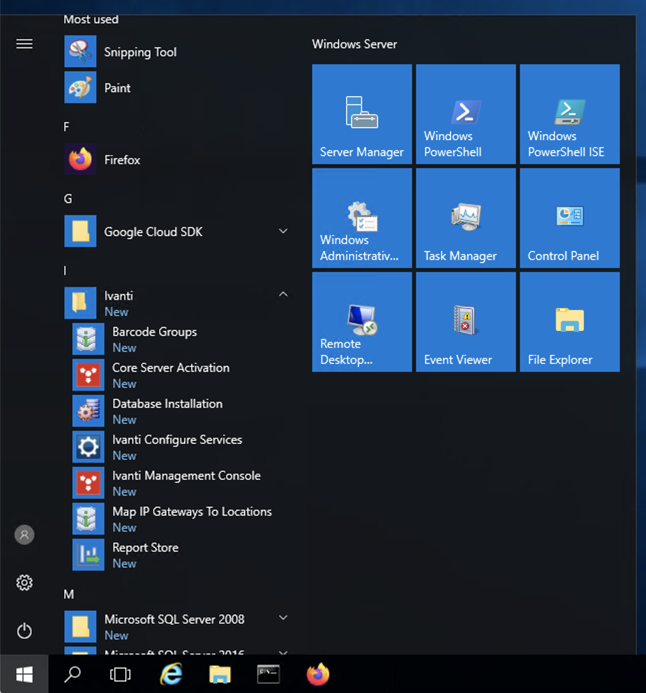Click the Report Store label text
This screenshot has width=646, height=693.
(145, 548)
